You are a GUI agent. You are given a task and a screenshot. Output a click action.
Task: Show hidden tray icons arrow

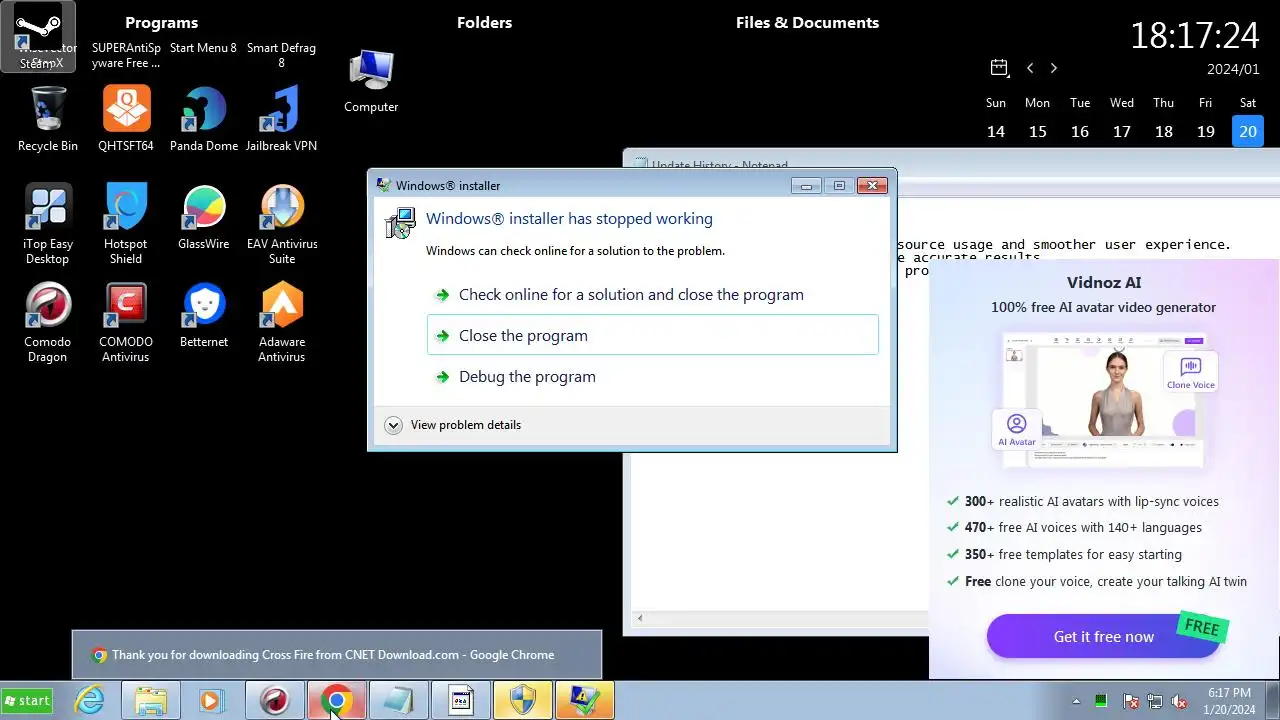[1076, 701]
